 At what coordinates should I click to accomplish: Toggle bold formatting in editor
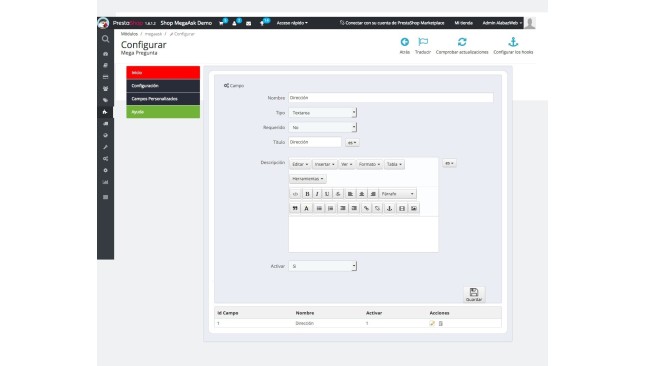tap(307, 194)
